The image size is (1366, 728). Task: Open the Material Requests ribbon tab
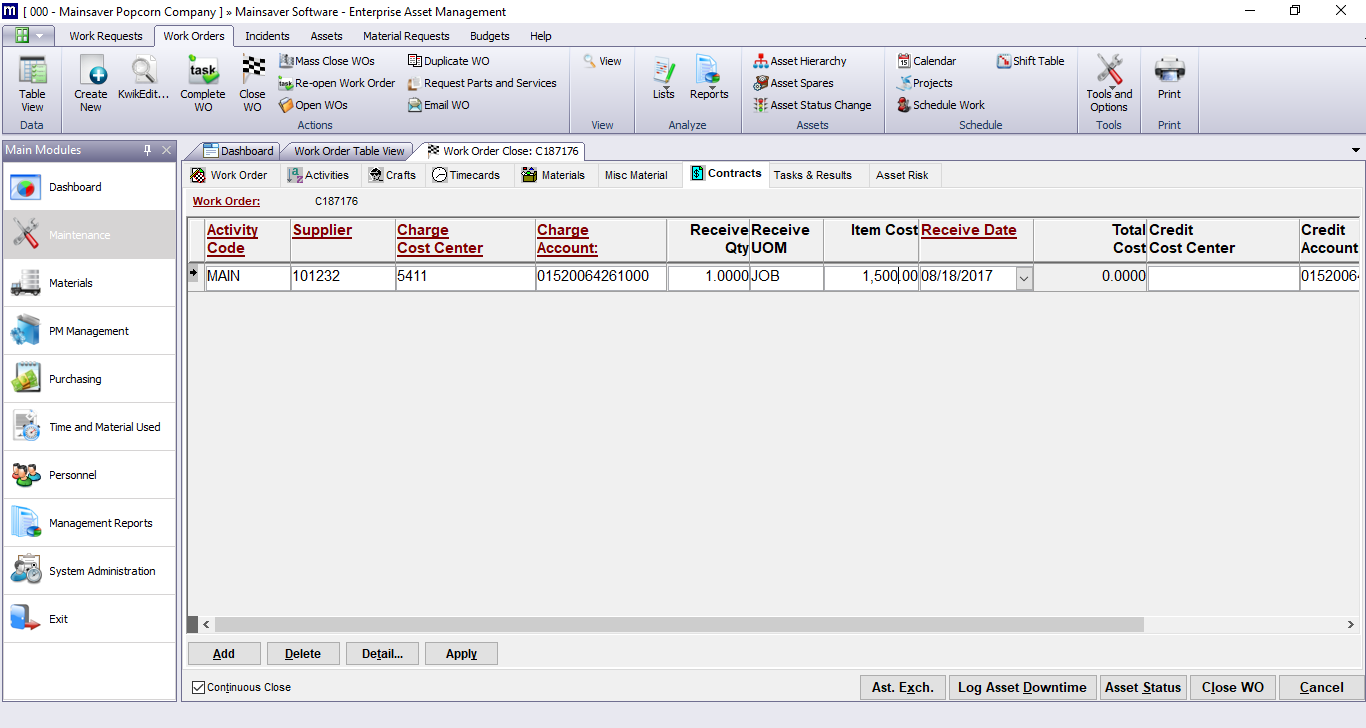coord(406,36)
